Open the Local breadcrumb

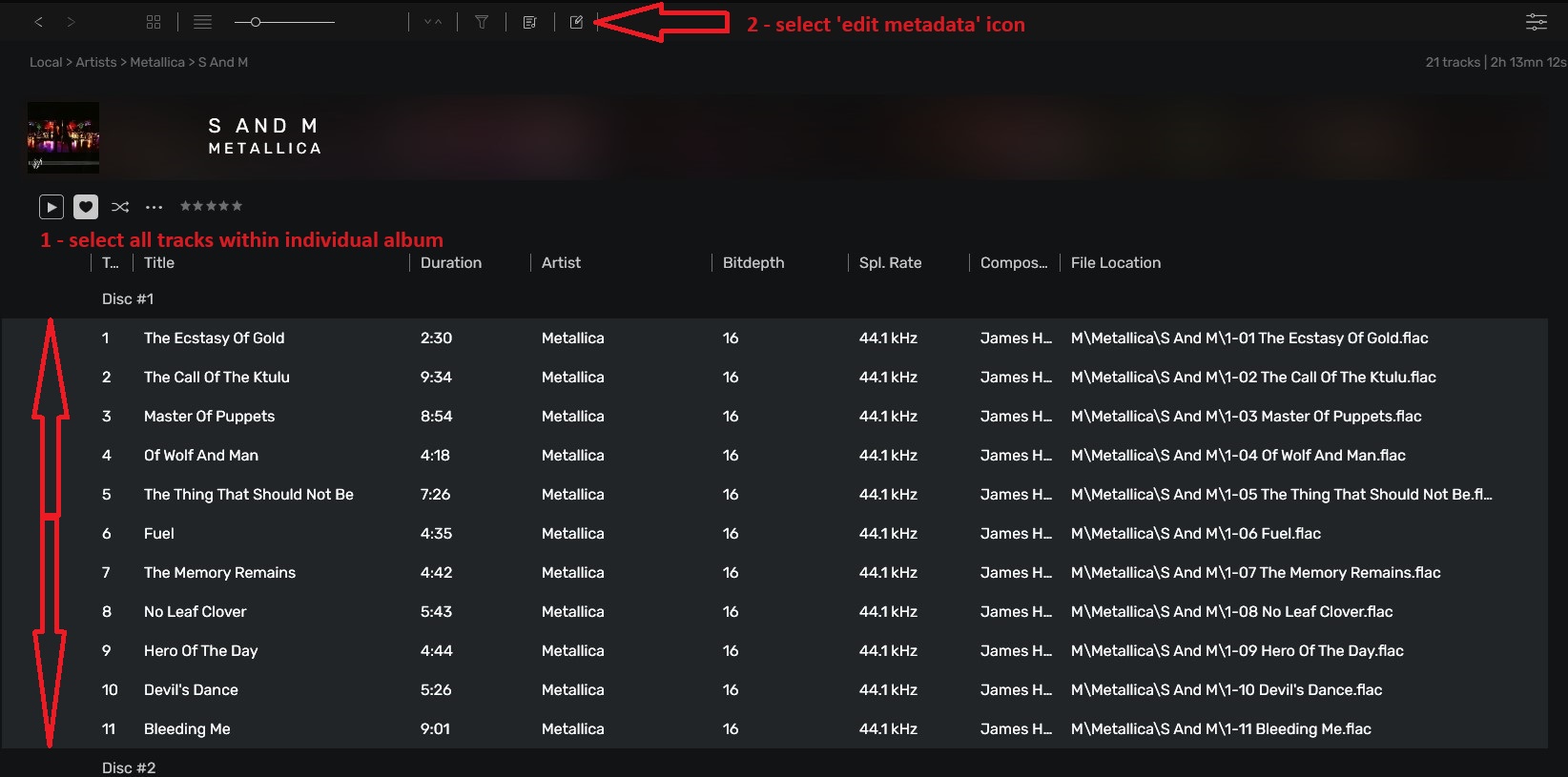click(46, 62)
